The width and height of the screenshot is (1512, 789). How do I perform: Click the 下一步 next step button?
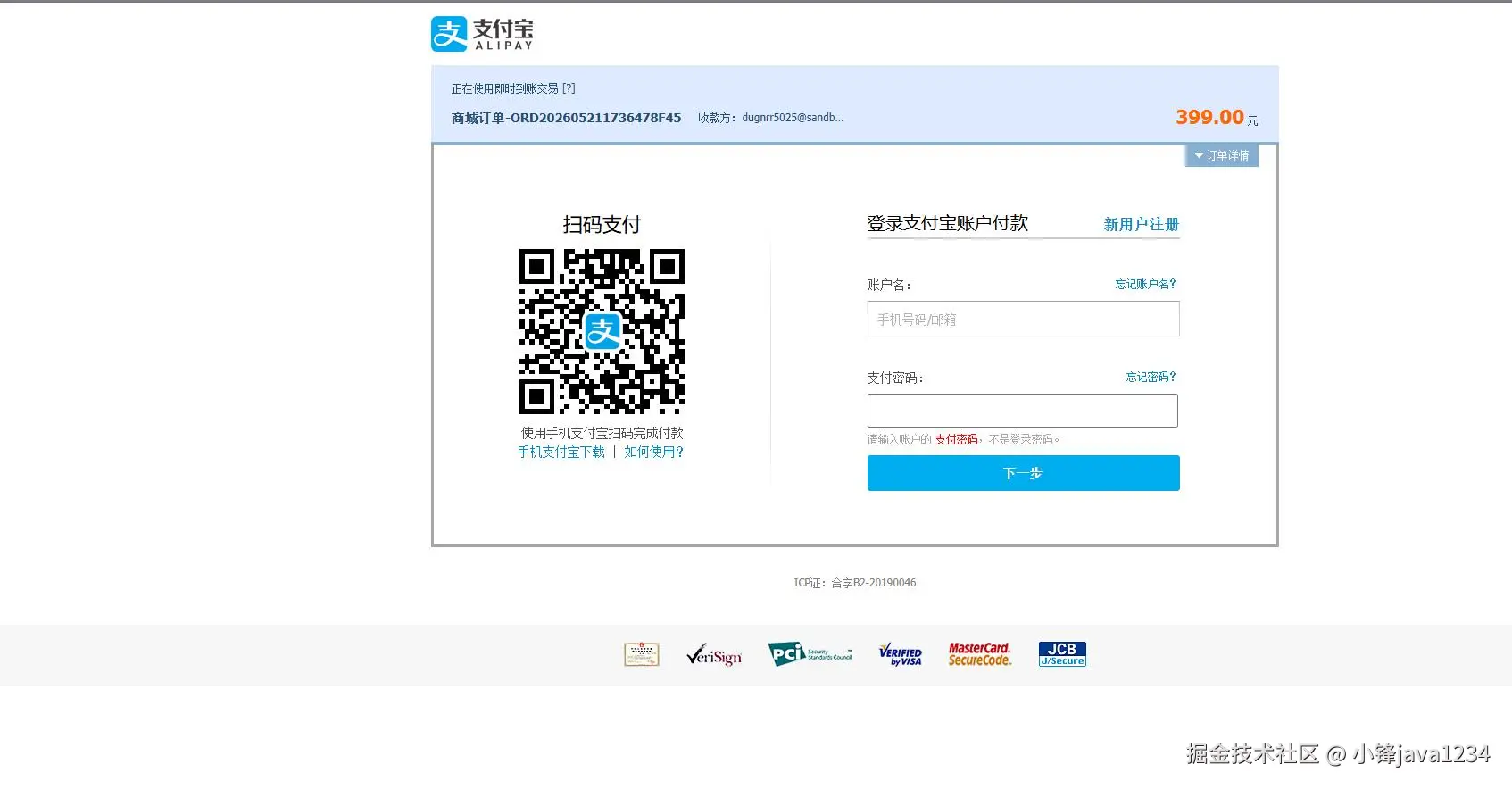click(x=1023, y=473)
